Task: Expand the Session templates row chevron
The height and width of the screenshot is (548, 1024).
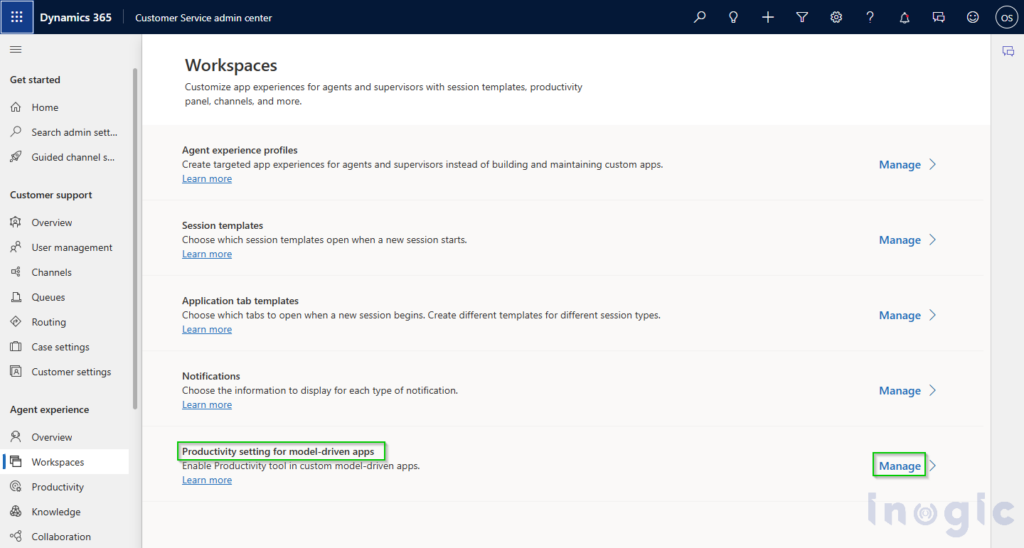Action: pyautogui.click(x=933, y=240)
